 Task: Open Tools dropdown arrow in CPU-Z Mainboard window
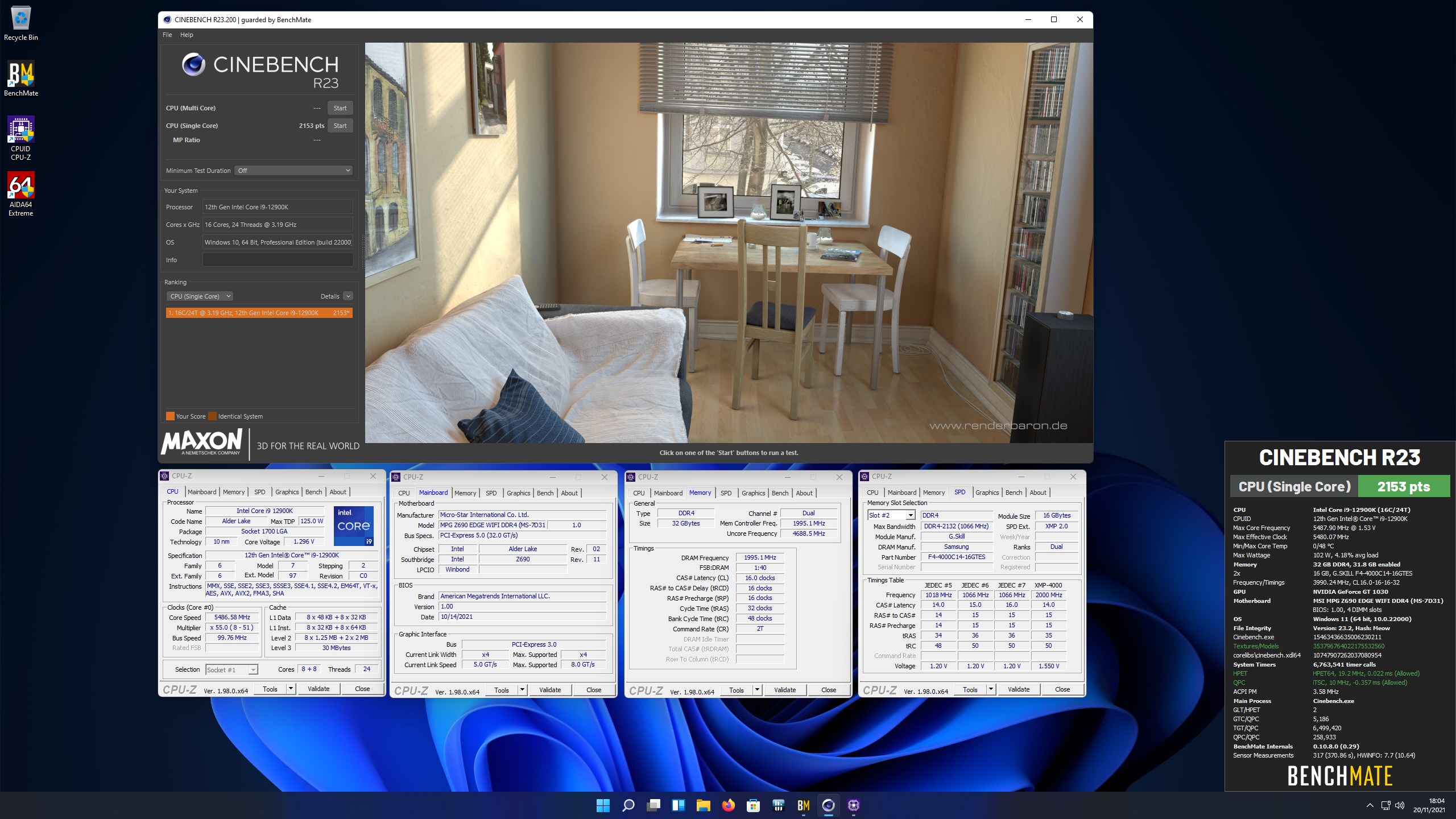coord(522,690)
